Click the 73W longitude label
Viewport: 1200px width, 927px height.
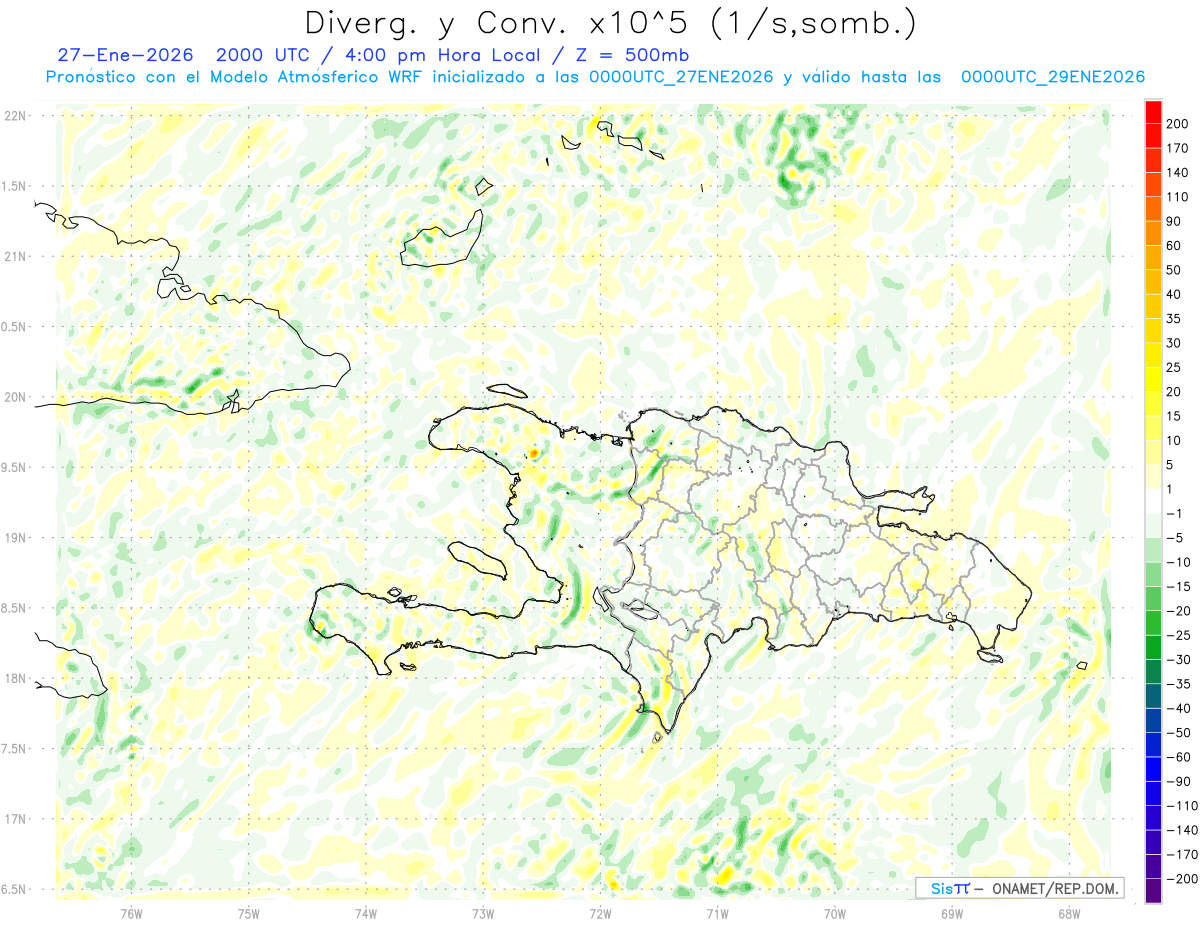(x=483, y=913)
